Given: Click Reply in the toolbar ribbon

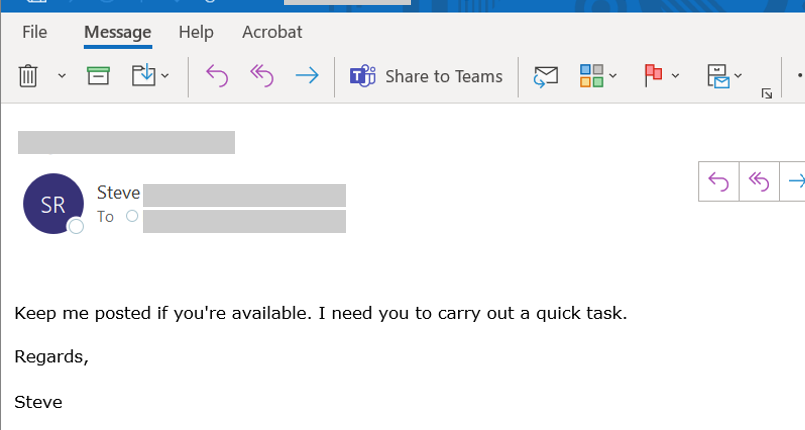Looking at the screenshot, I should [x=216, y=76].
